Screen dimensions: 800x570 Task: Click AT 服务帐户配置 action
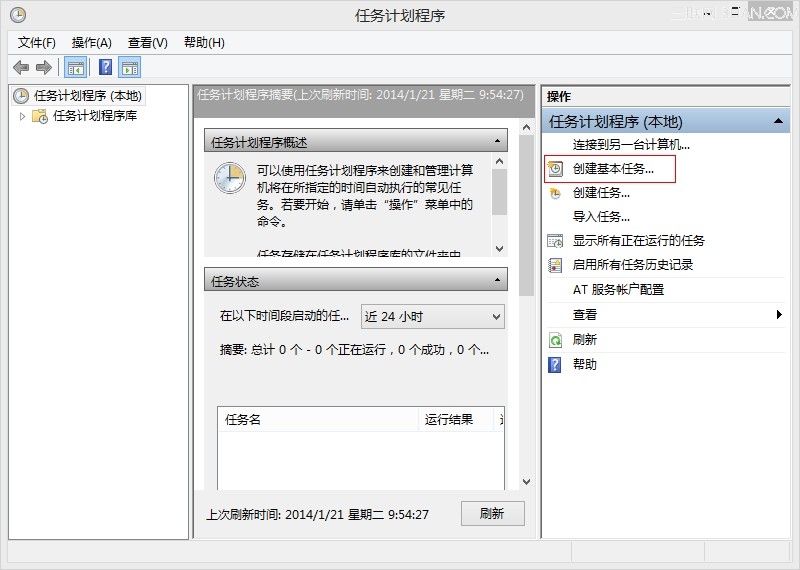[x=618, y=289]
